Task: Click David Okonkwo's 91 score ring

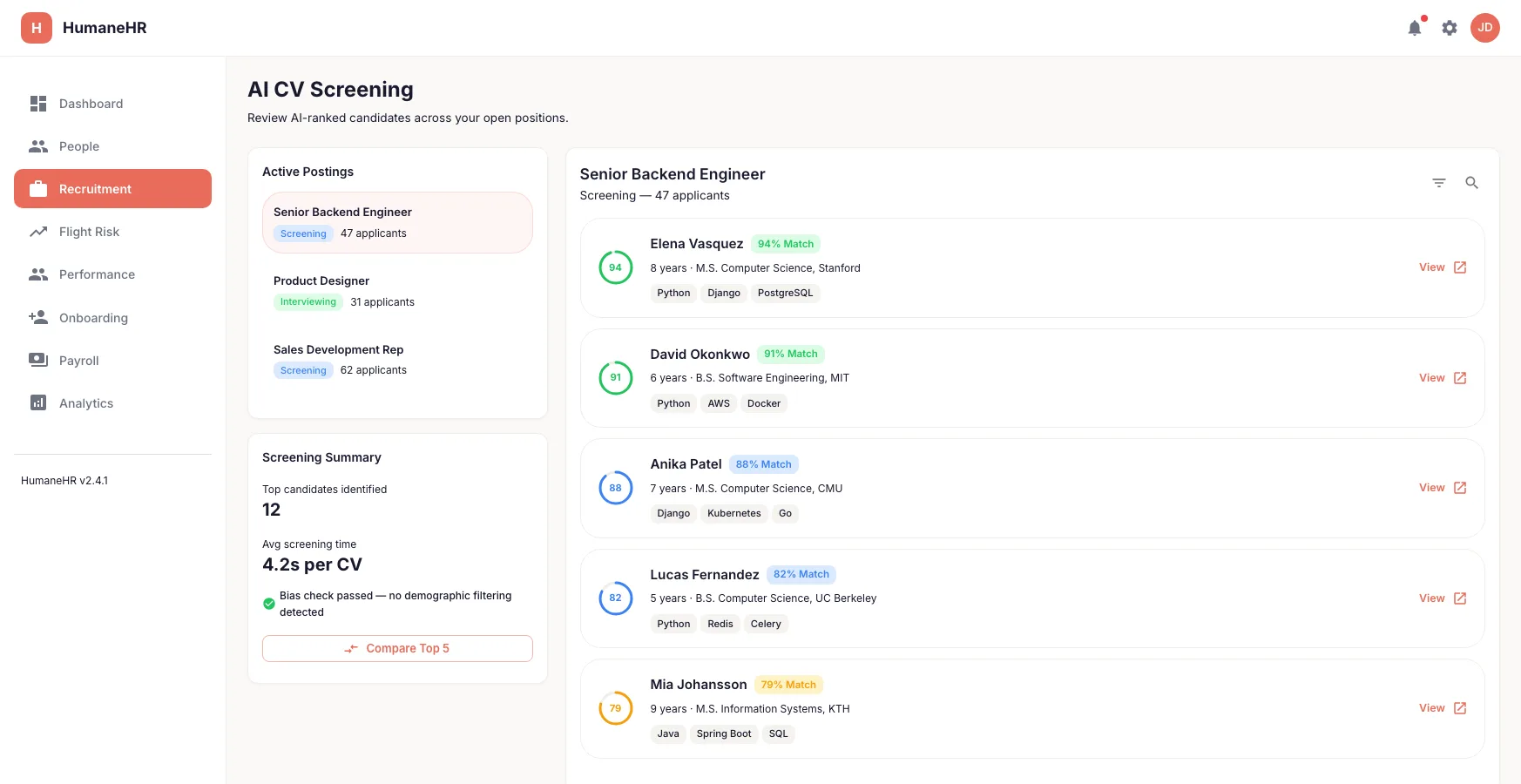Action: (x=616, y=378)
